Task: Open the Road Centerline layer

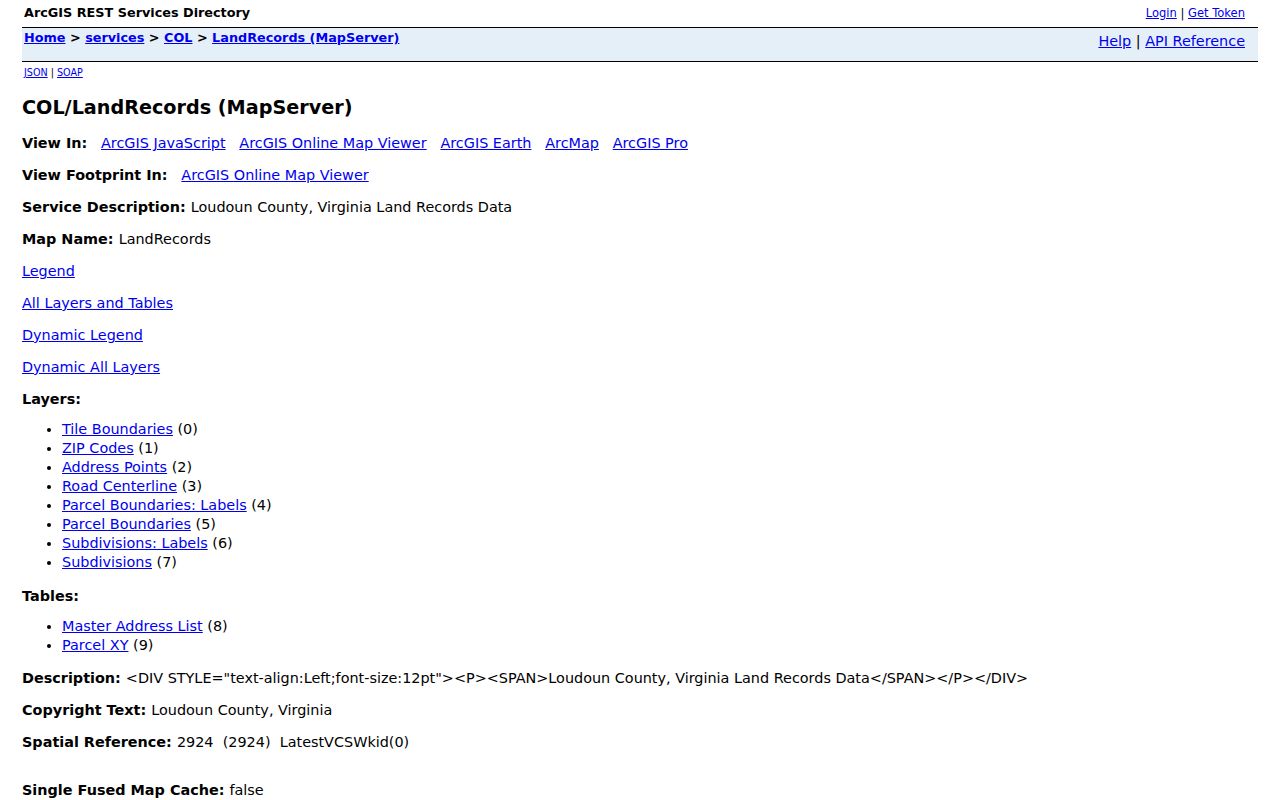Action: click(x=119, y=486)
